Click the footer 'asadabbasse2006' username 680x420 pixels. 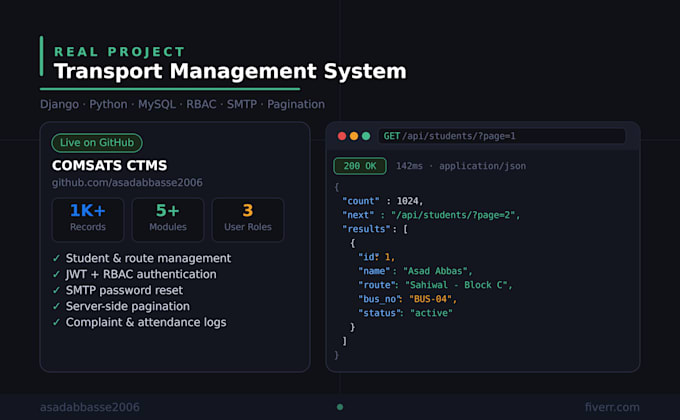(90, 407)
